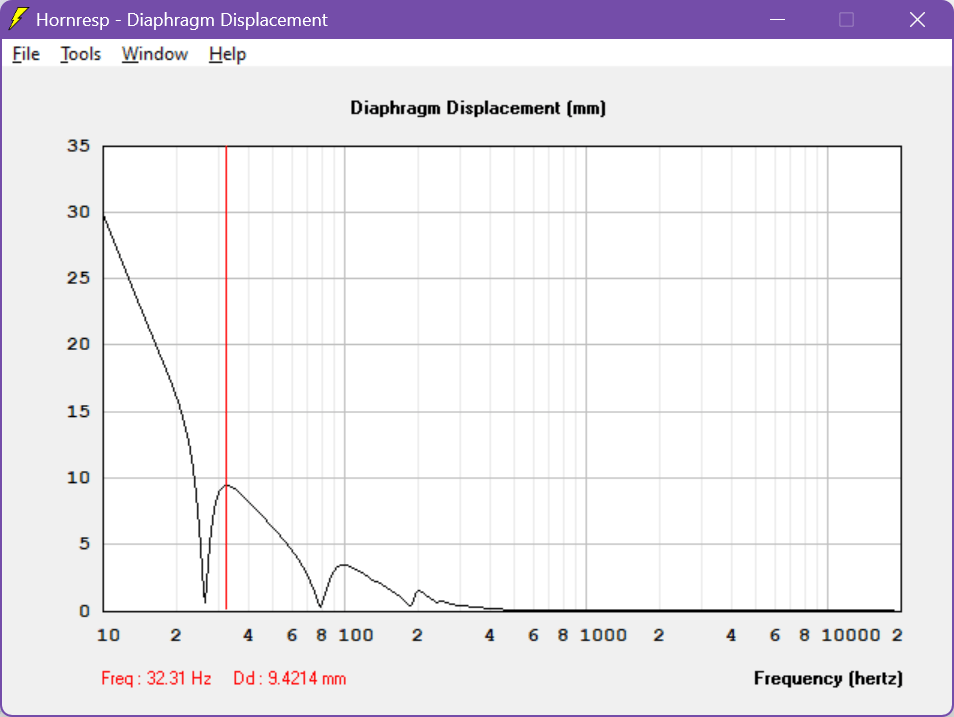Open the Tools menu

coord(80,54)
